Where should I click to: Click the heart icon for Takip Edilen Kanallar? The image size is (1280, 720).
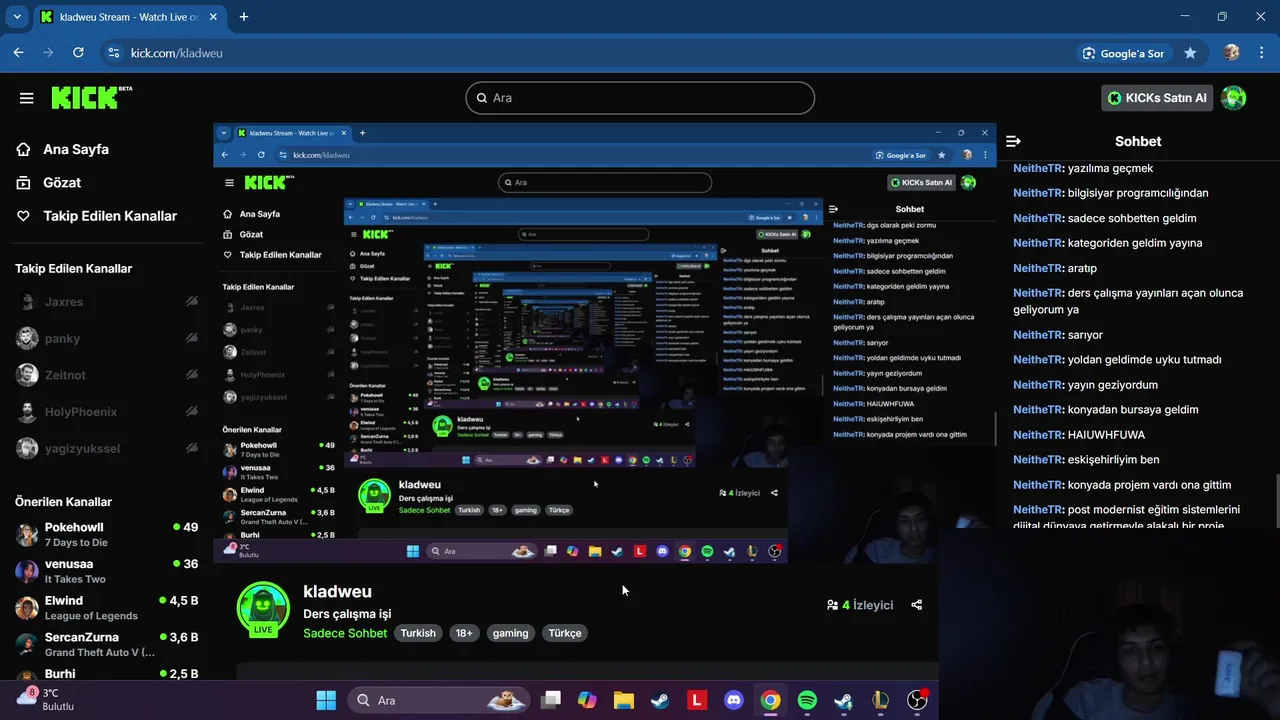pyautogui.click(x=24, y=216)
